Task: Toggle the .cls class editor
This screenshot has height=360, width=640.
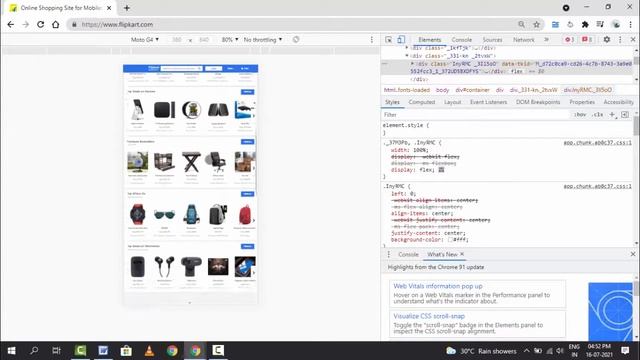Action: tap(598, 115)
